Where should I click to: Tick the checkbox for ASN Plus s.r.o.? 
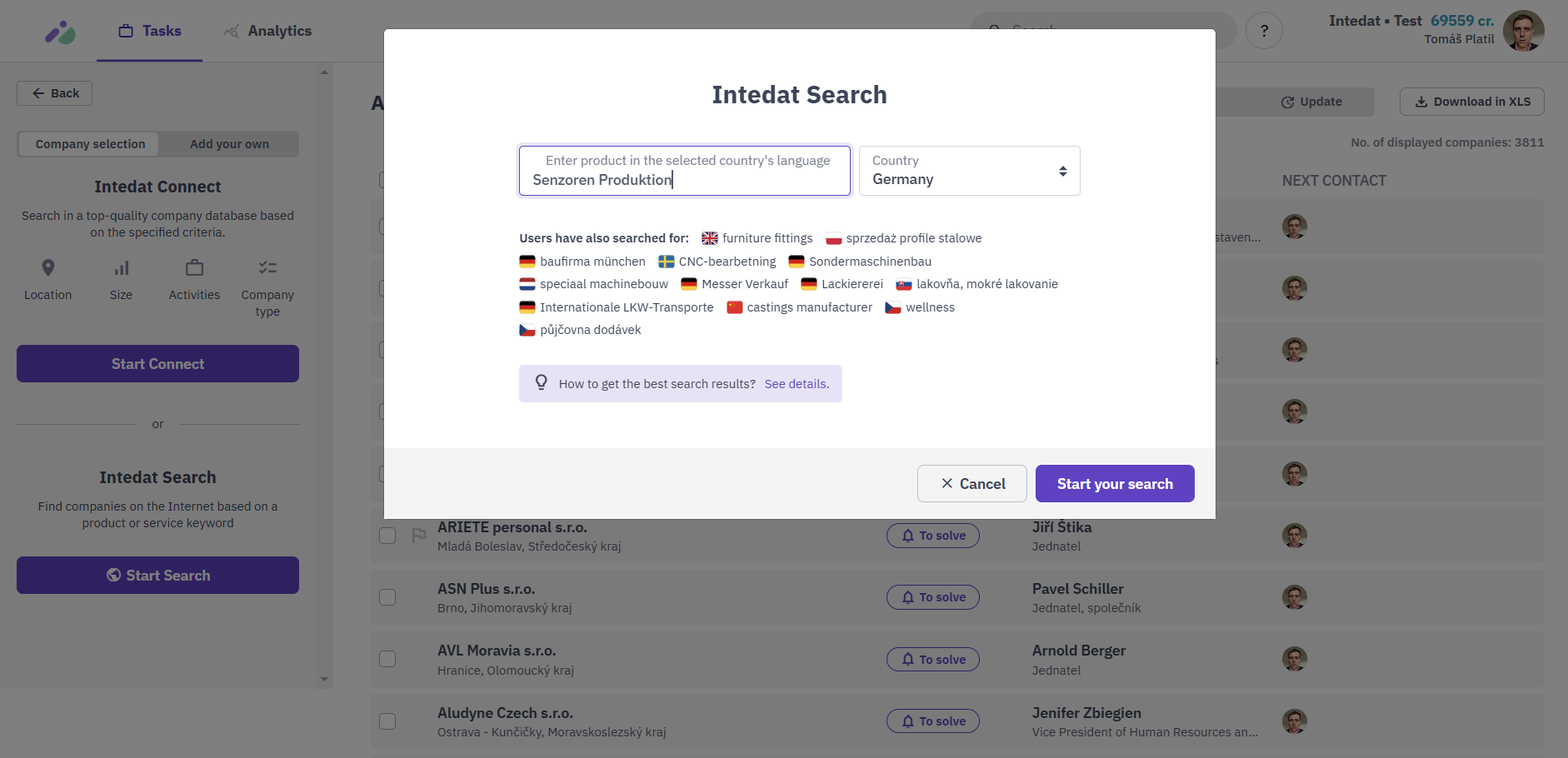tap(387, 597)
